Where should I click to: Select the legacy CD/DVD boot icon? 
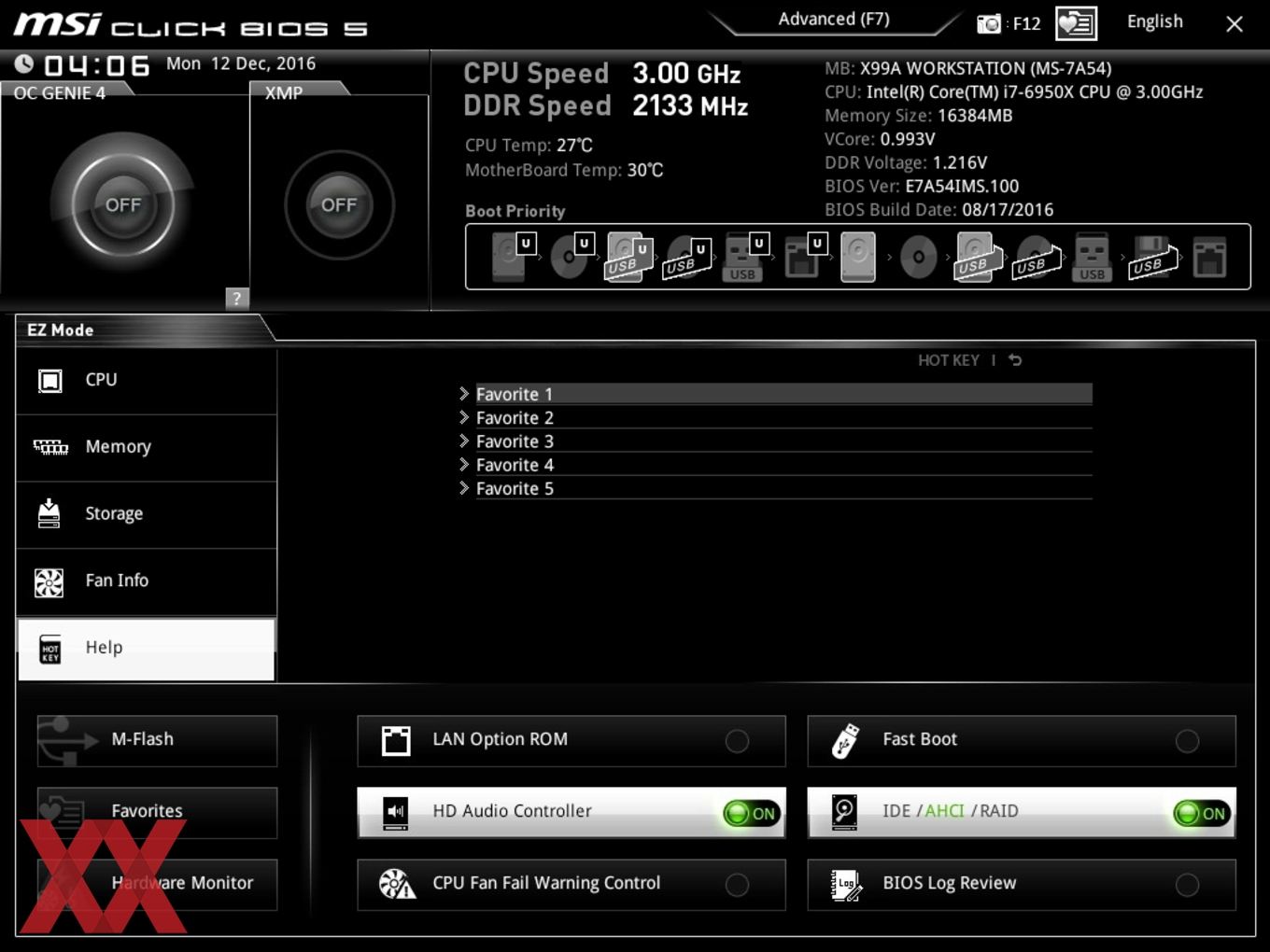coord(918,257)
